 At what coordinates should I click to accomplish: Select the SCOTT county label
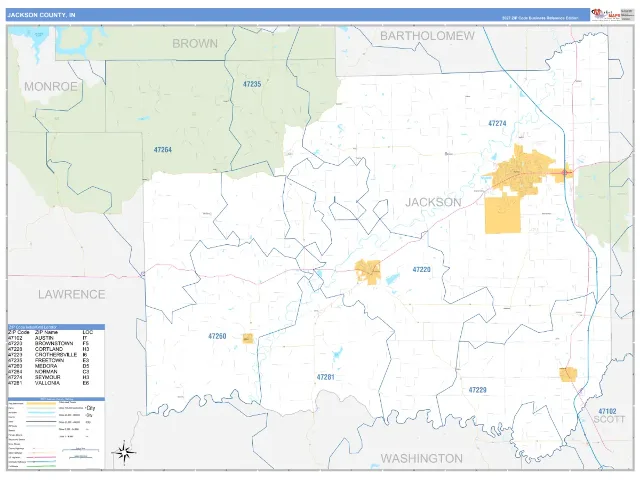[x=609, y=420]
